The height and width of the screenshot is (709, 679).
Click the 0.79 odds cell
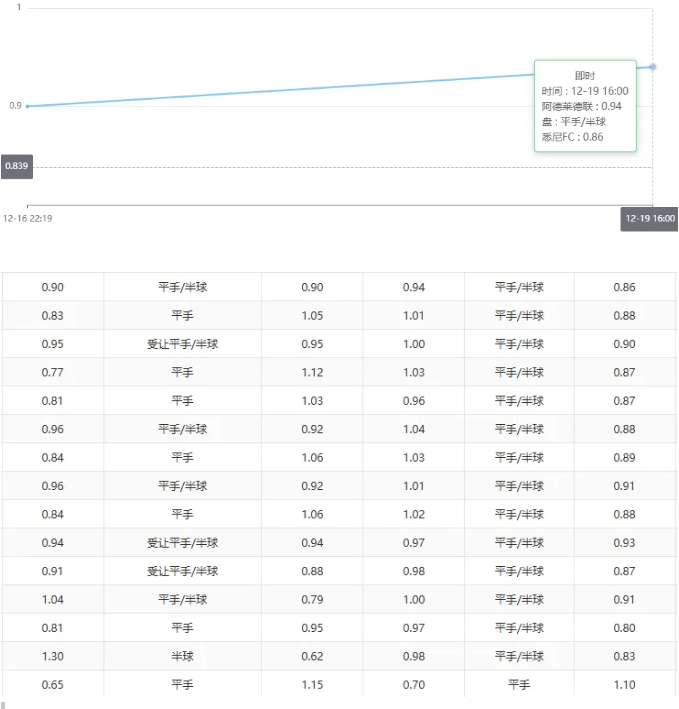[312, 600]
